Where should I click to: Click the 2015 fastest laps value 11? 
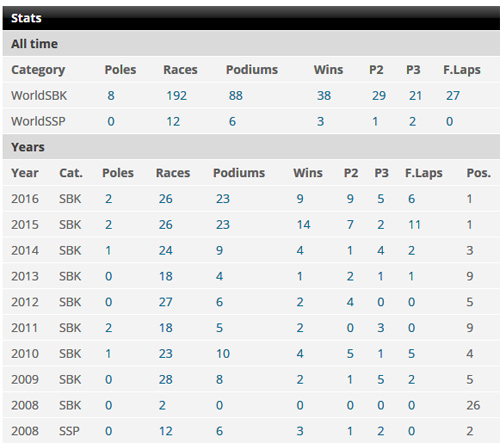tap(414, 225)
